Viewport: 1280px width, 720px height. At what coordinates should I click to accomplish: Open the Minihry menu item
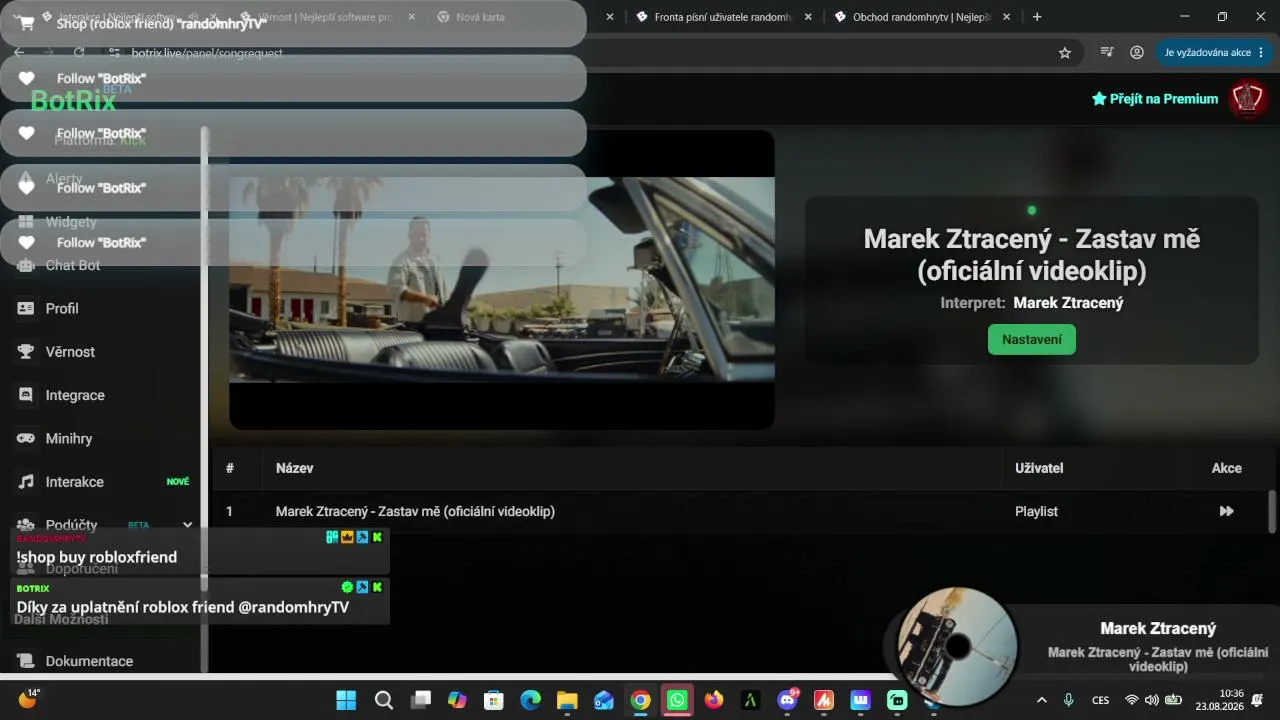(69, 439)
